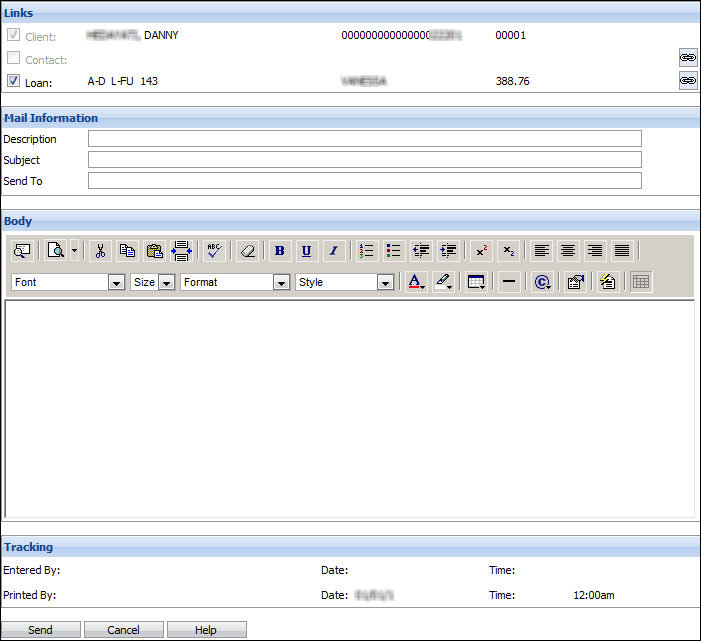Toggle the Client checkbox

[13, 35]
